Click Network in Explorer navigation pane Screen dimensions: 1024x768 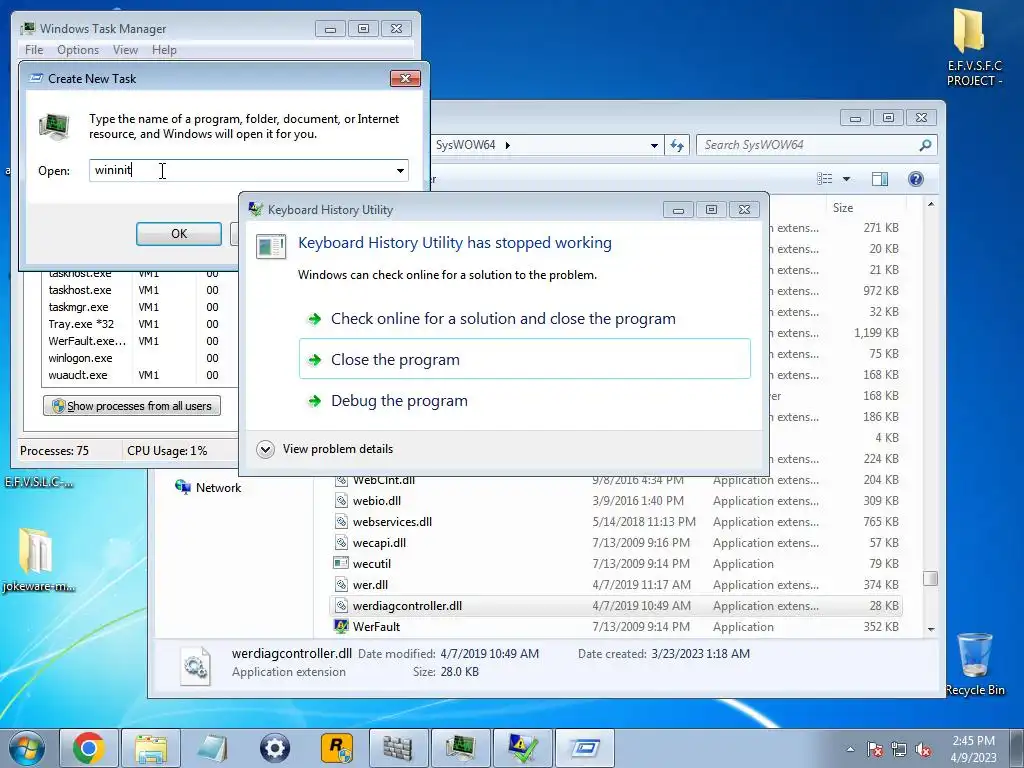coord(218,487)
